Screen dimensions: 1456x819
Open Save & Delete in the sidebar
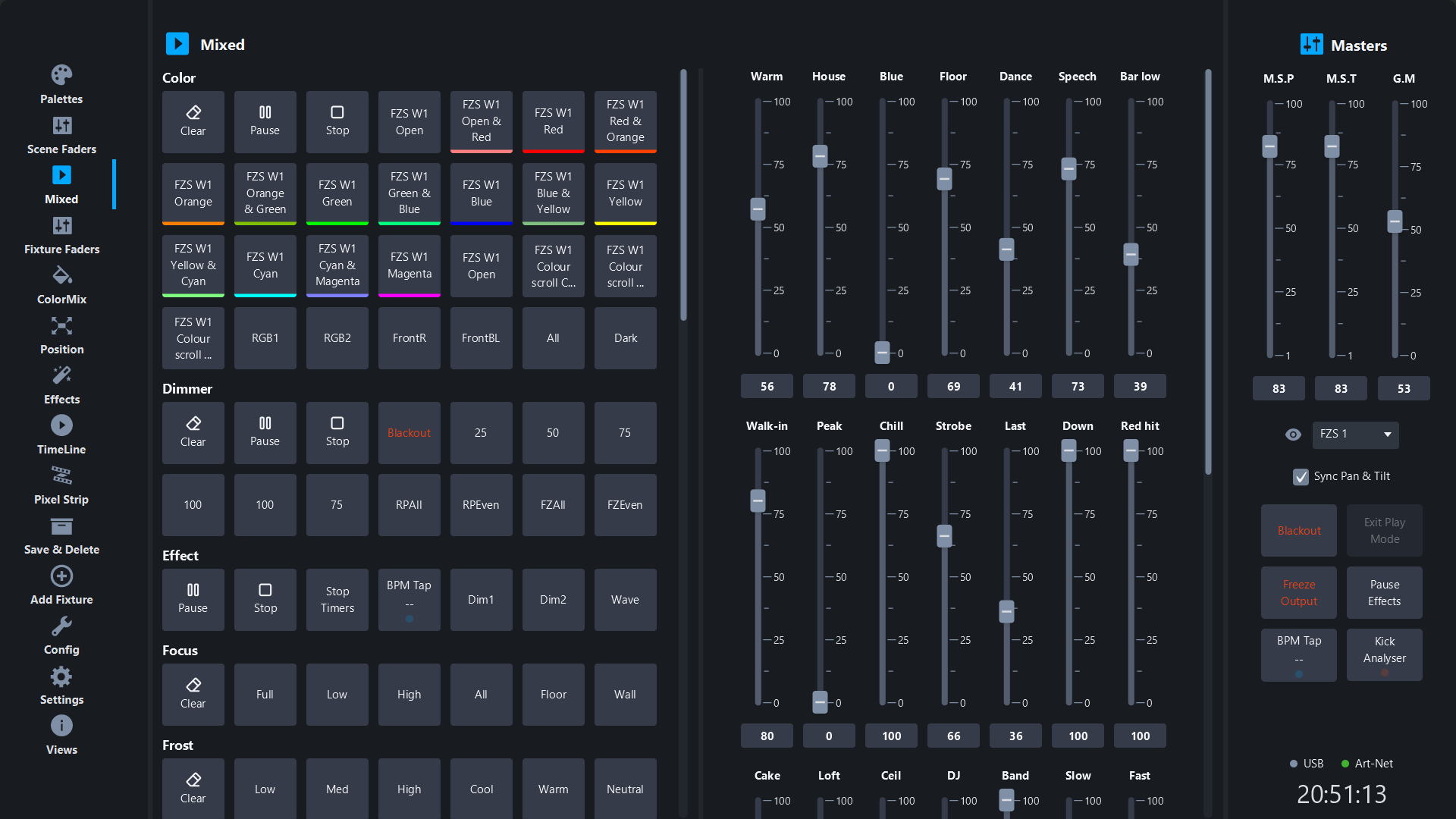[x=61, y=535]
